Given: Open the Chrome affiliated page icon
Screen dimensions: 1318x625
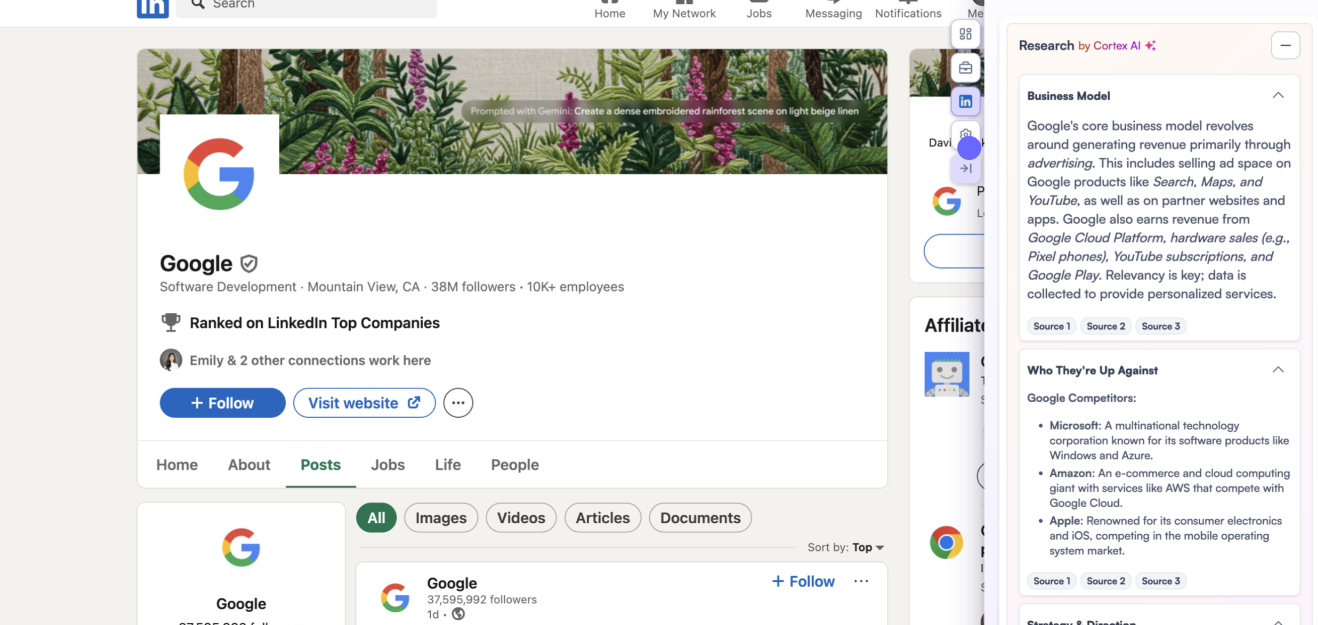Looking at the screenshot, I should 946,542.
